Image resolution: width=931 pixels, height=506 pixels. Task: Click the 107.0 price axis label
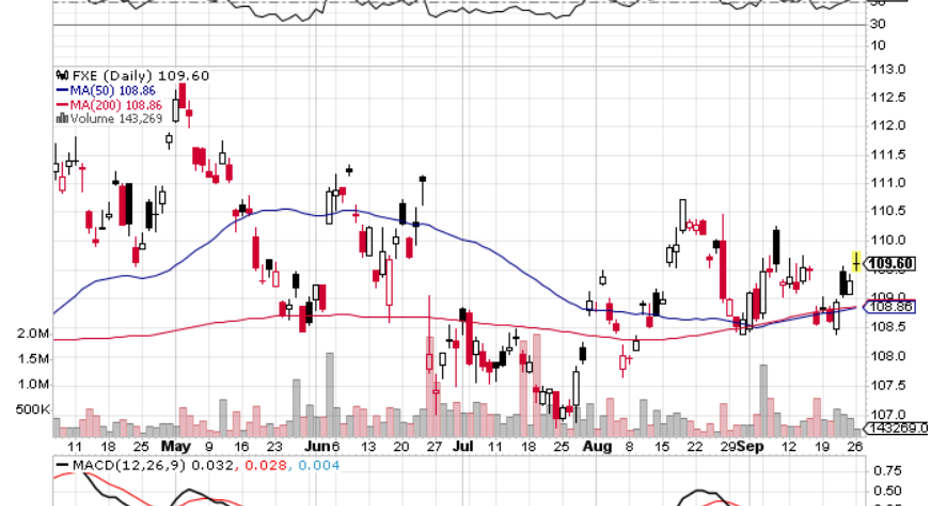(x=889, y=414)
